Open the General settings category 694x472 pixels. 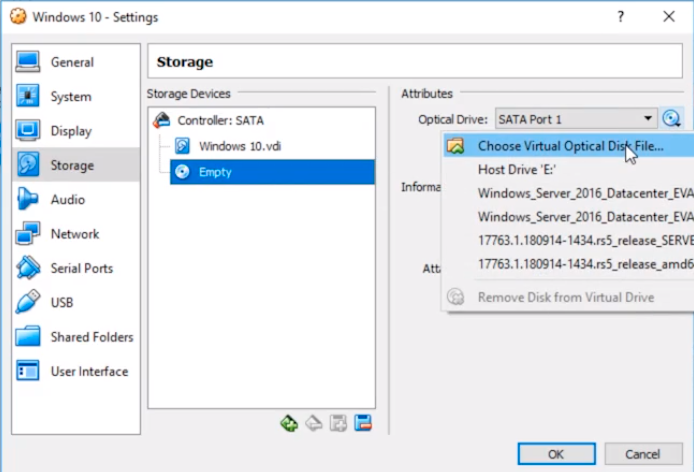[x=71, y=62]
